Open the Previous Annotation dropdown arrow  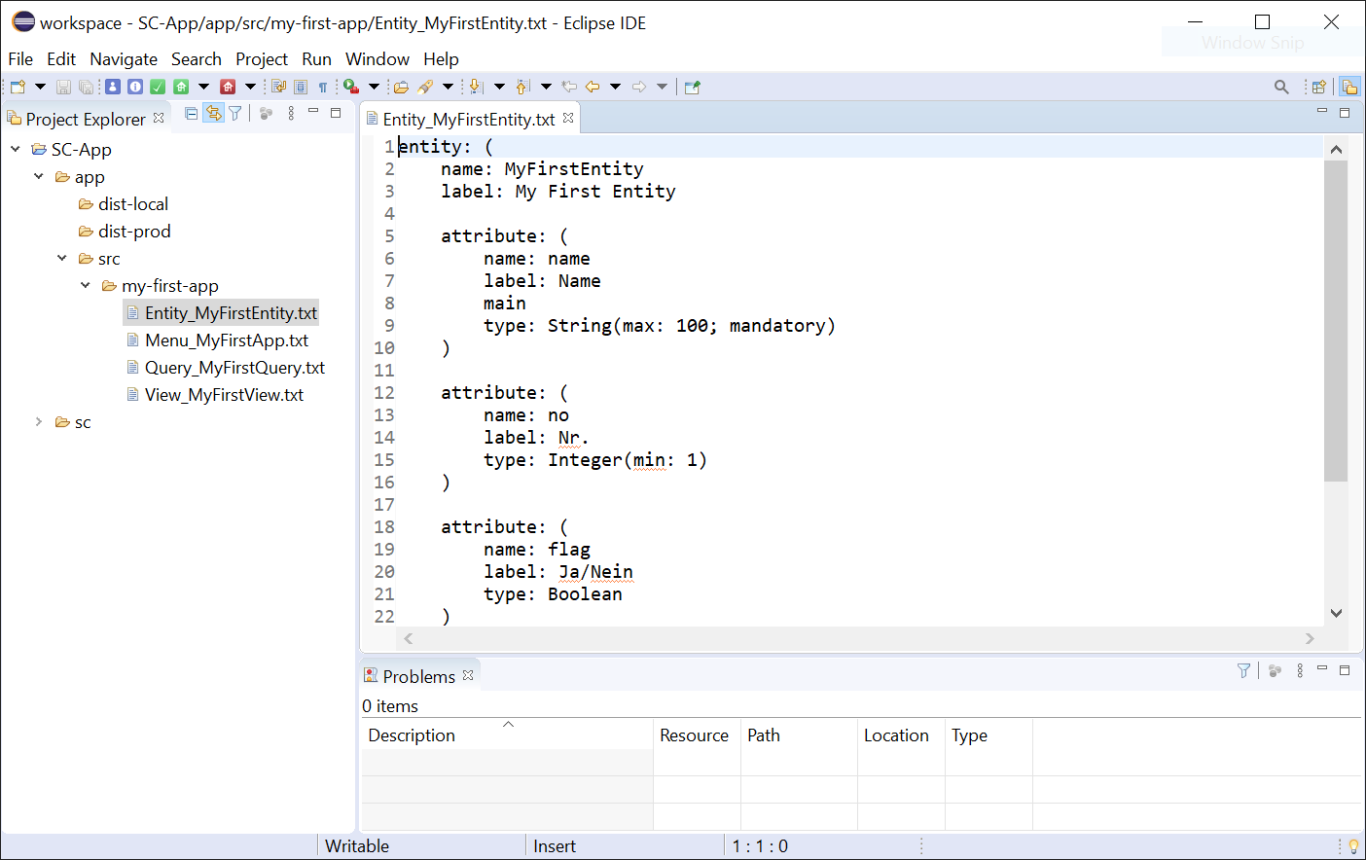(x=546, y=87)
